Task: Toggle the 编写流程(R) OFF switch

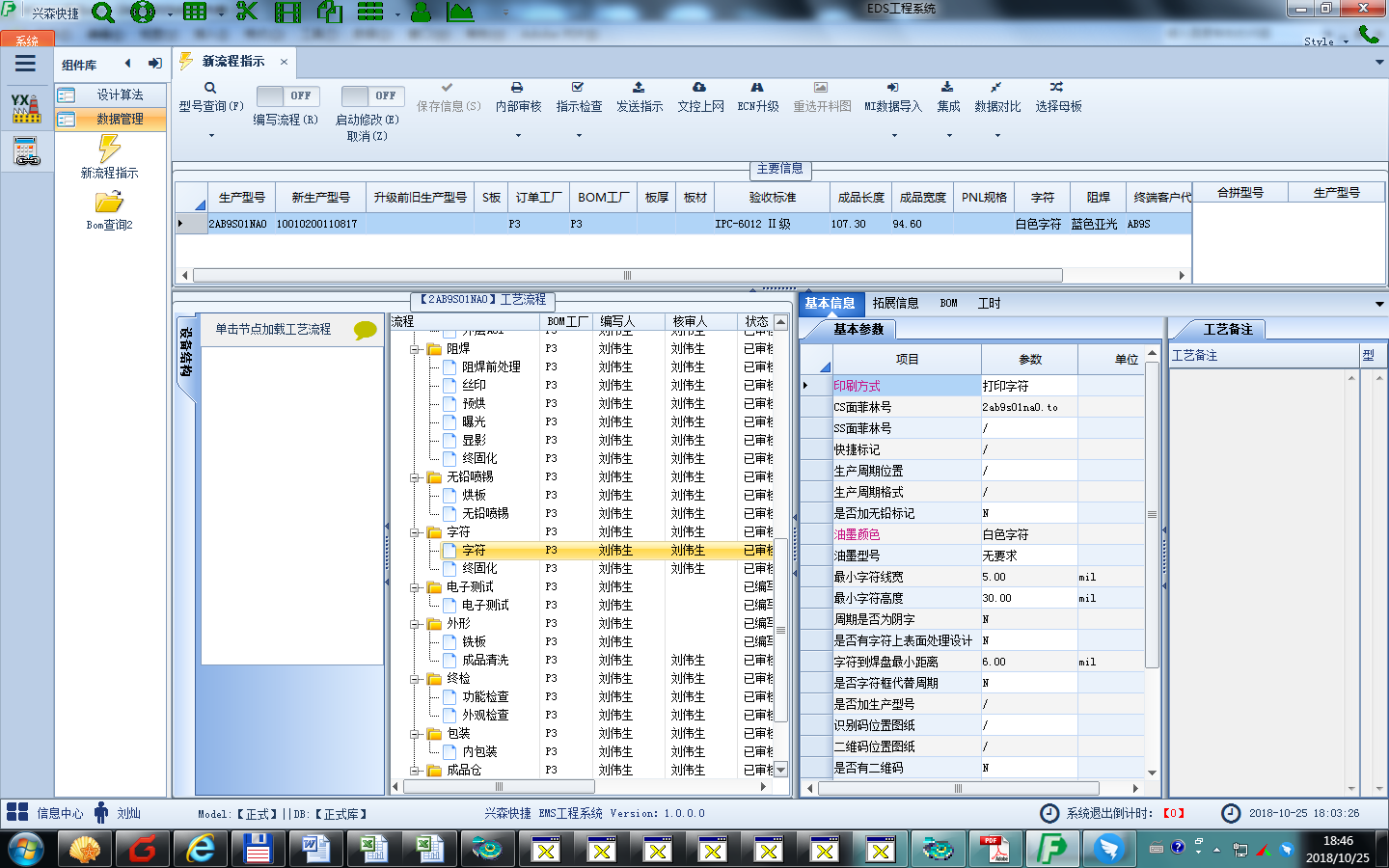Action: [x=289, y=95]
